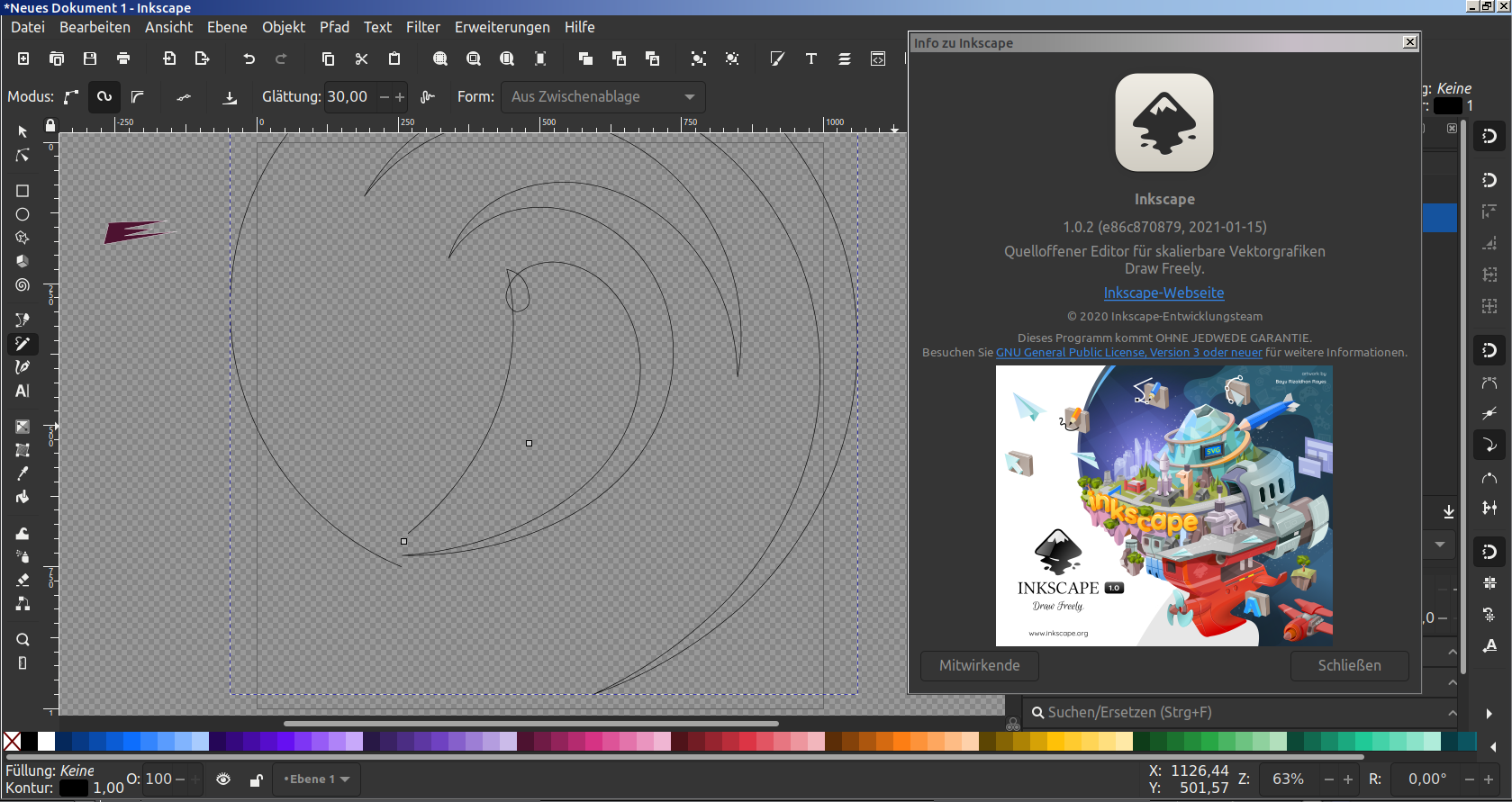
Task: Open the Inkscape-Webseite link
Action: click(x=1164, y=293)
